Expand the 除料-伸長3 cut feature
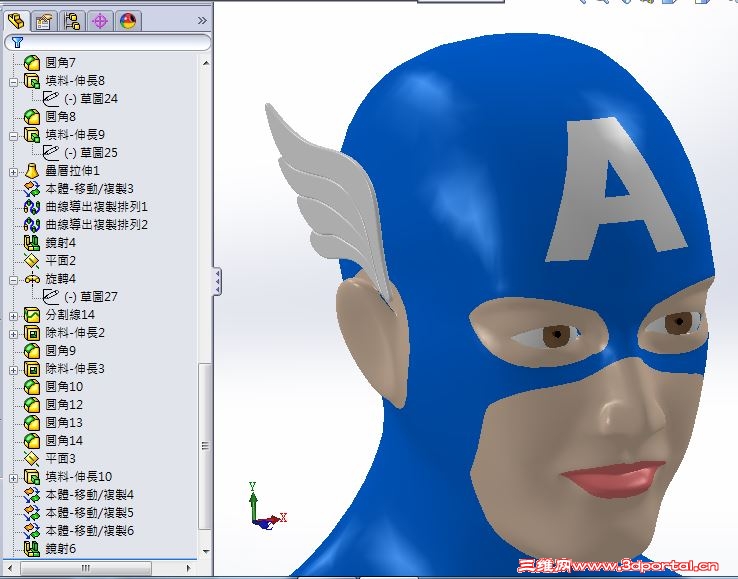The width and height of the screenshot is (738, 579). click(14, 370)
